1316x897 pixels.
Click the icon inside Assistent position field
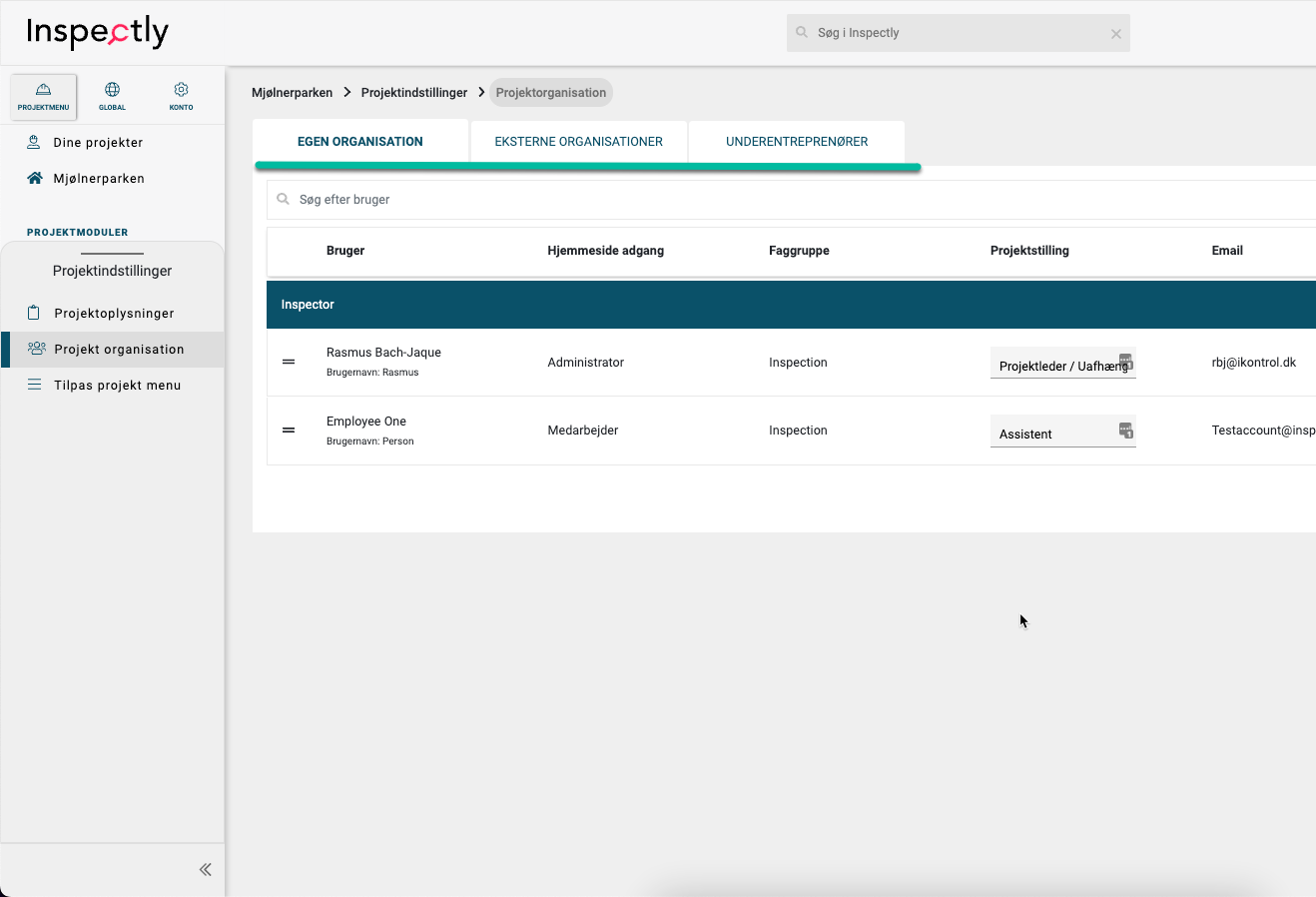tap(1125, 431)
